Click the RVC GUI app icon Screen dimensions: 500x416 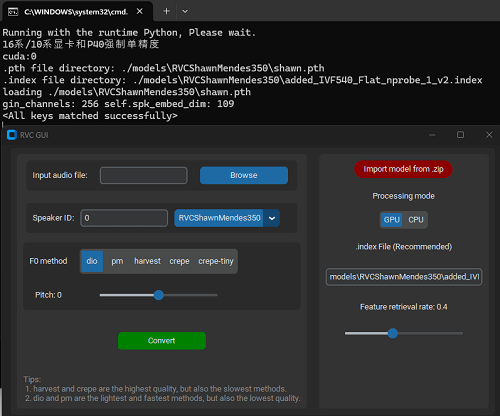(12, 135)
